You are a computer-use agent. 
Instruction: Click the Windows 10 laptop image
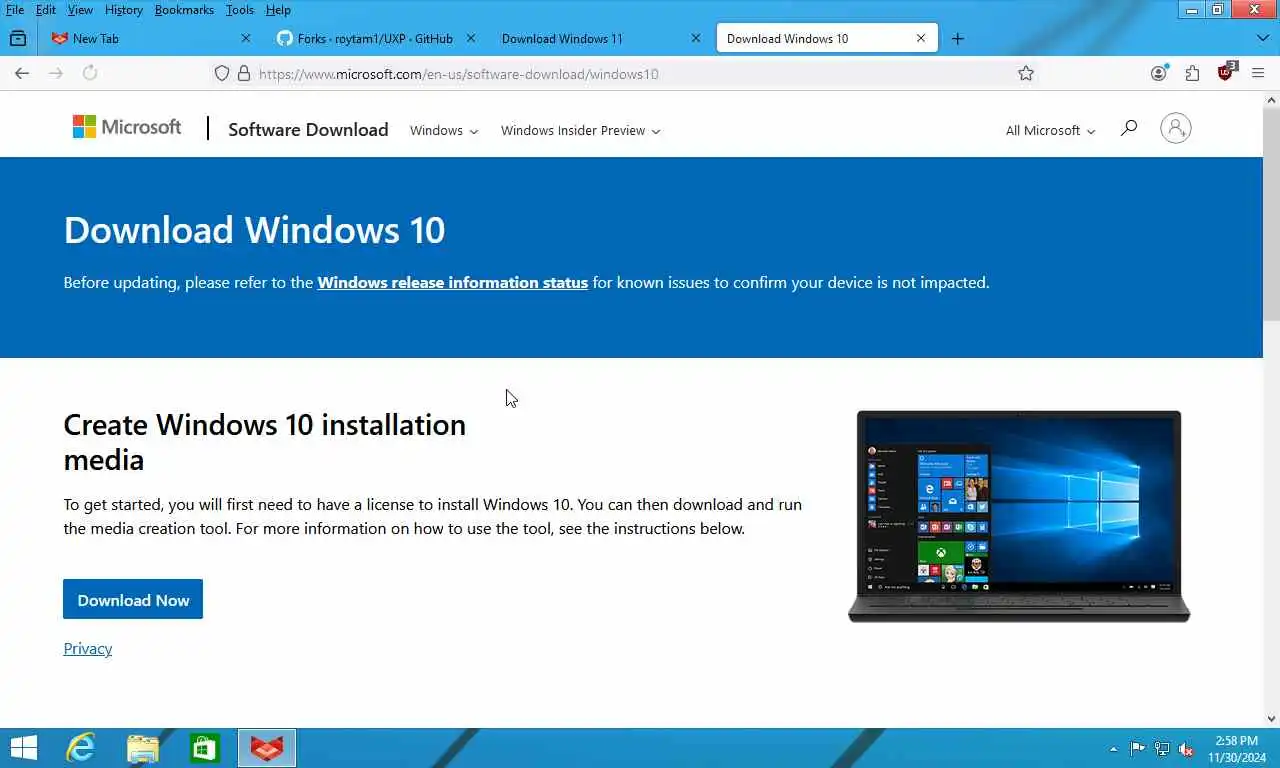(x=1019, y=516)
